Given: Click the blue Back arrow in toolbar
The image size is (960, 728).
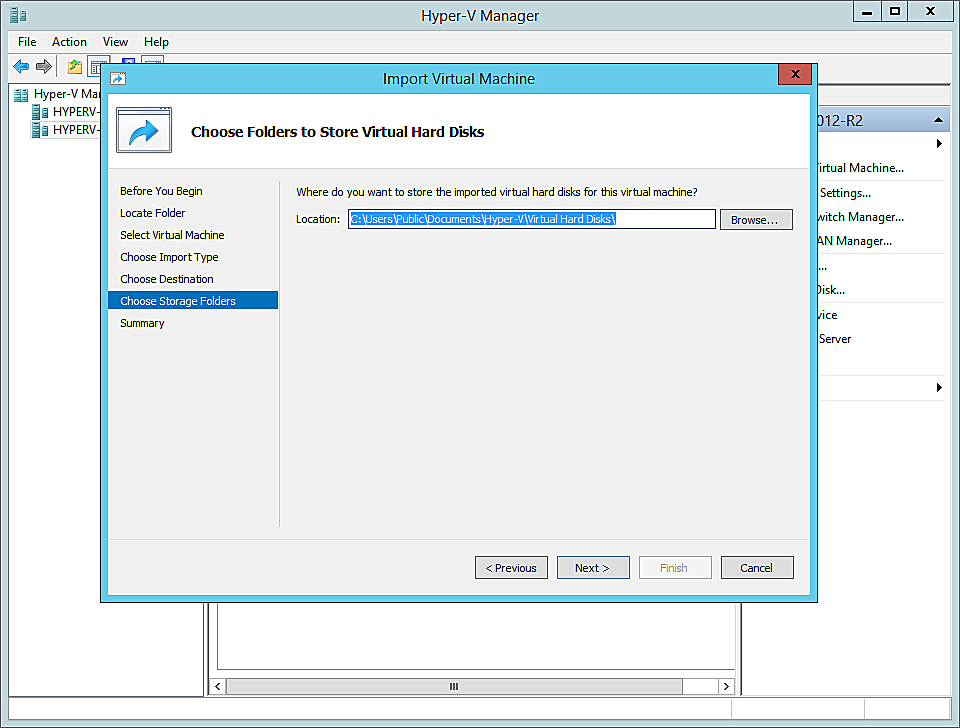Looking at the screenshot, I should (21, 66).
